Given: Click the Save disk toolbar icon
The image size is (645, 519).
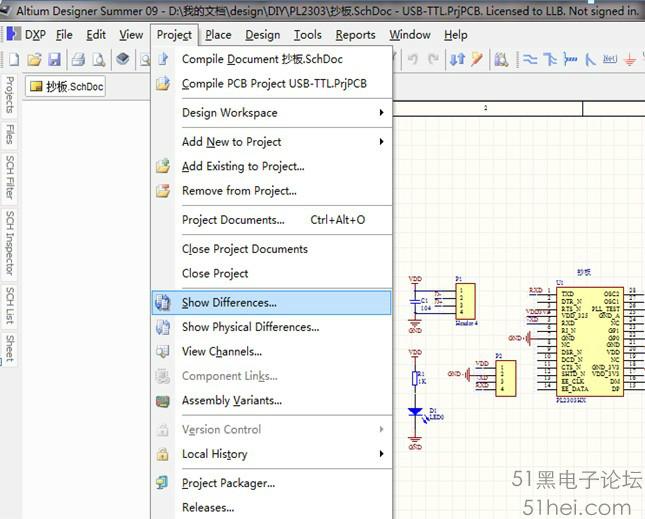Looking at the screenshot, I should click(x=54, y=60).
